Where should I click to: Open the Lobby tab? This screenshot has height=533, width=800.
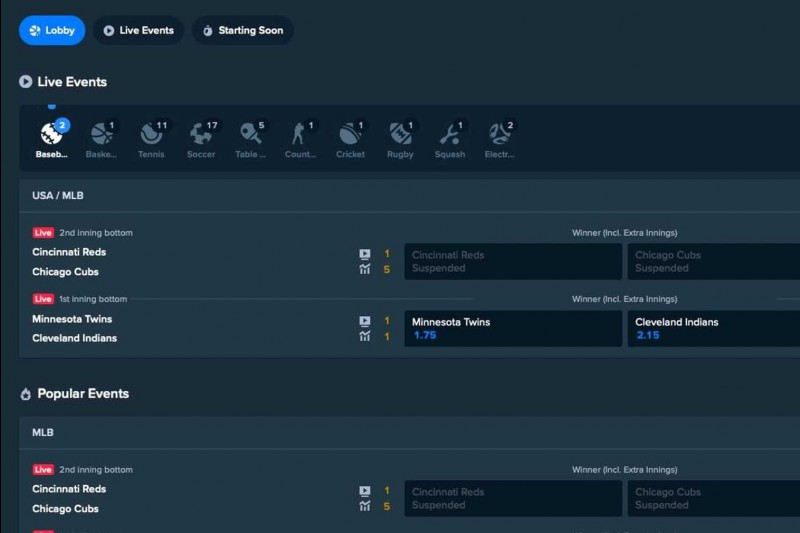pyautogui.click(x=52, y=30)
